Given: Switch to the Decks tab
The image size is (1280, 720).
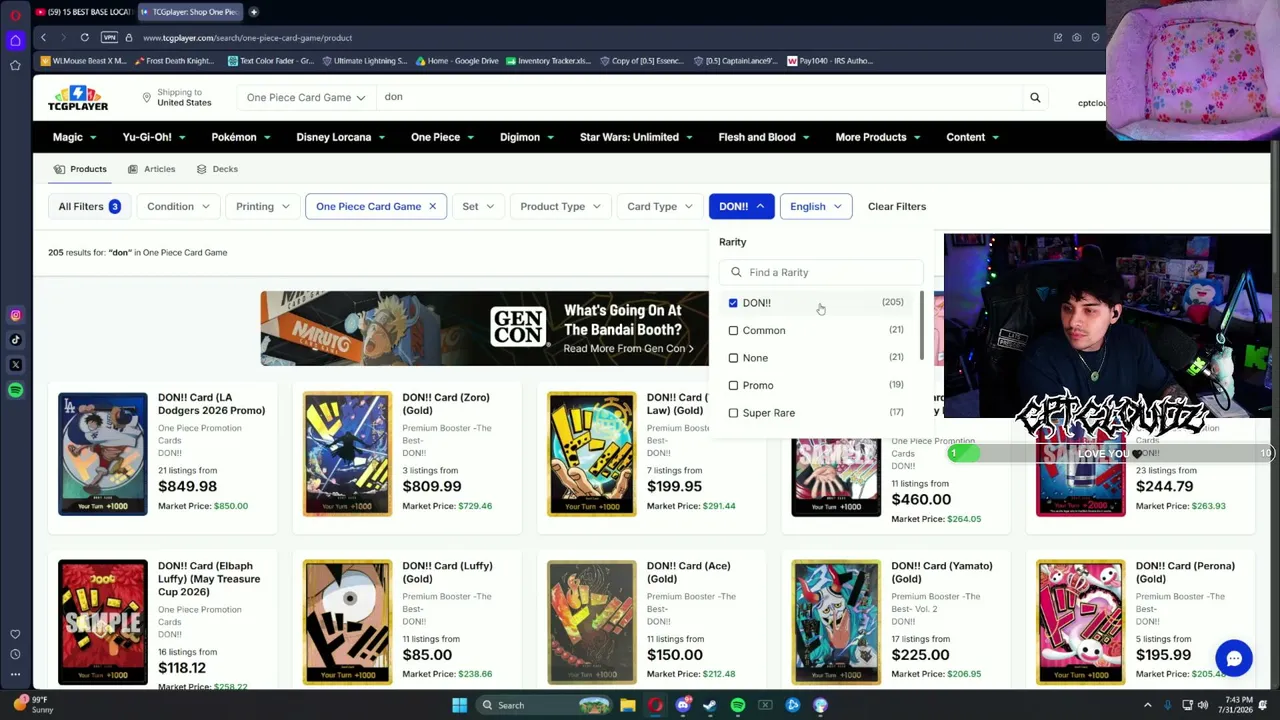Looking at the screenshot, I should tap(217, 169).
